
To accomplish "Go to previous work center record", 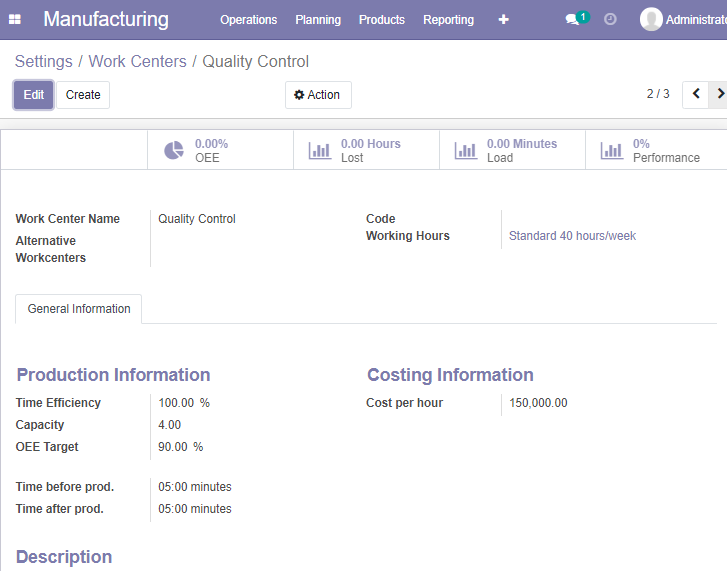I will (695, 95).
